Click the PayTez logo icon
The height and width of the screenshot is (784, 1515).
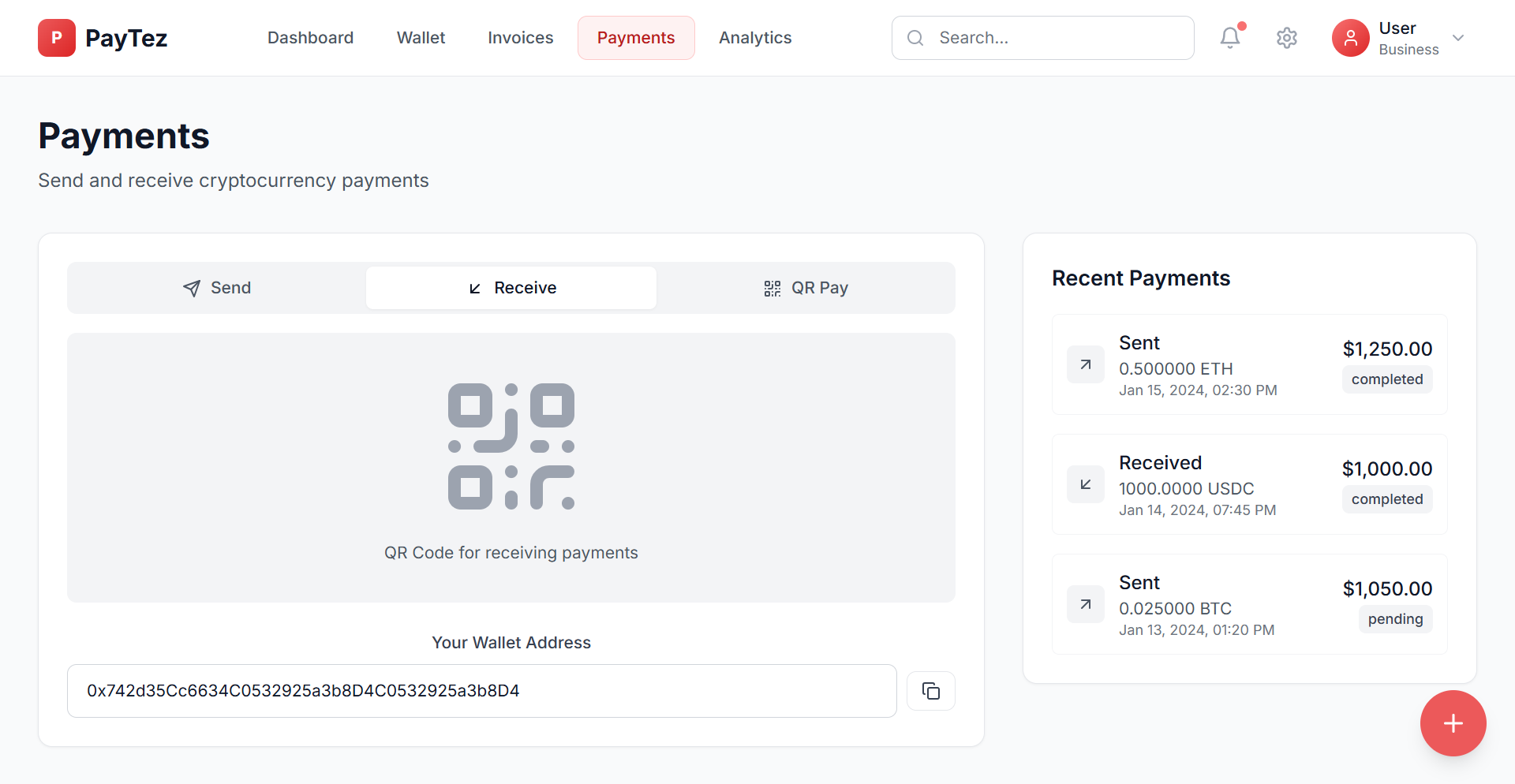click(x=57, y=38)
